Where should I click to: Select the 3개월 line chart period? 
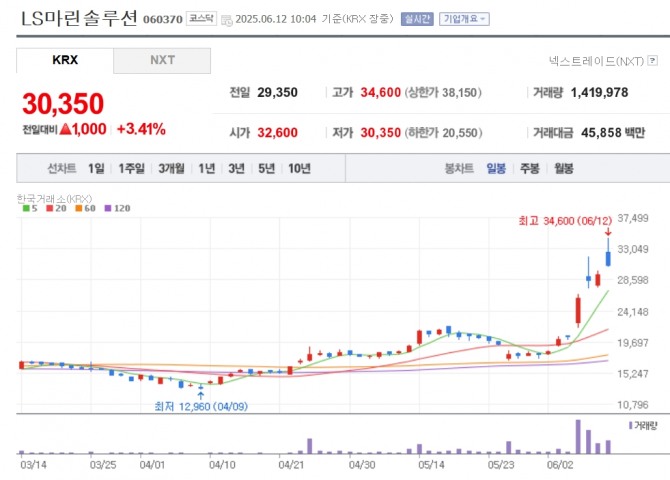(171, 168)
